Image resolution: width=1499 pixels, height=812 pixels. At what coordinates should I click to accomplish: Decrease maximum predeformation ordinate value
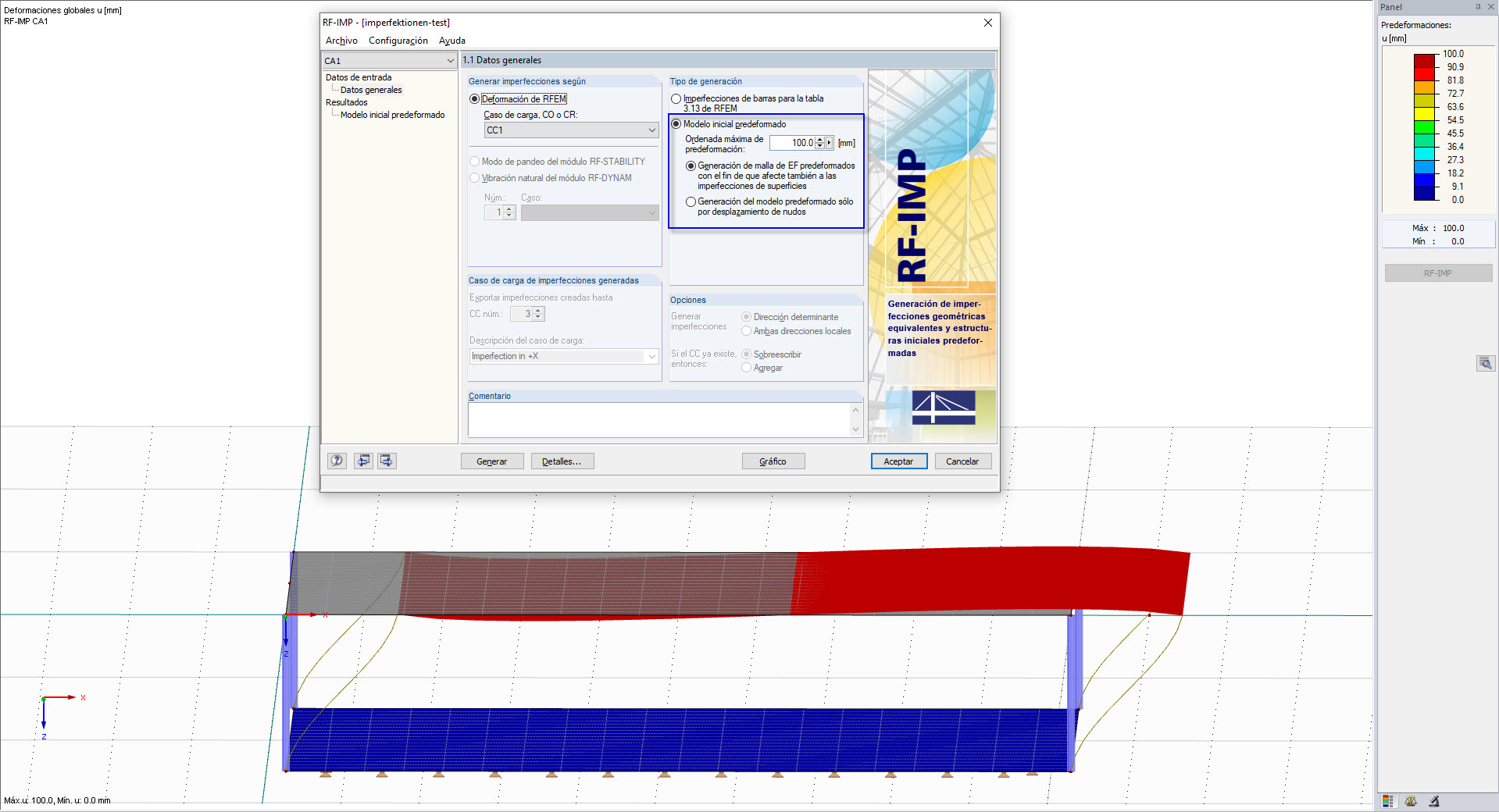pos(819,146)
